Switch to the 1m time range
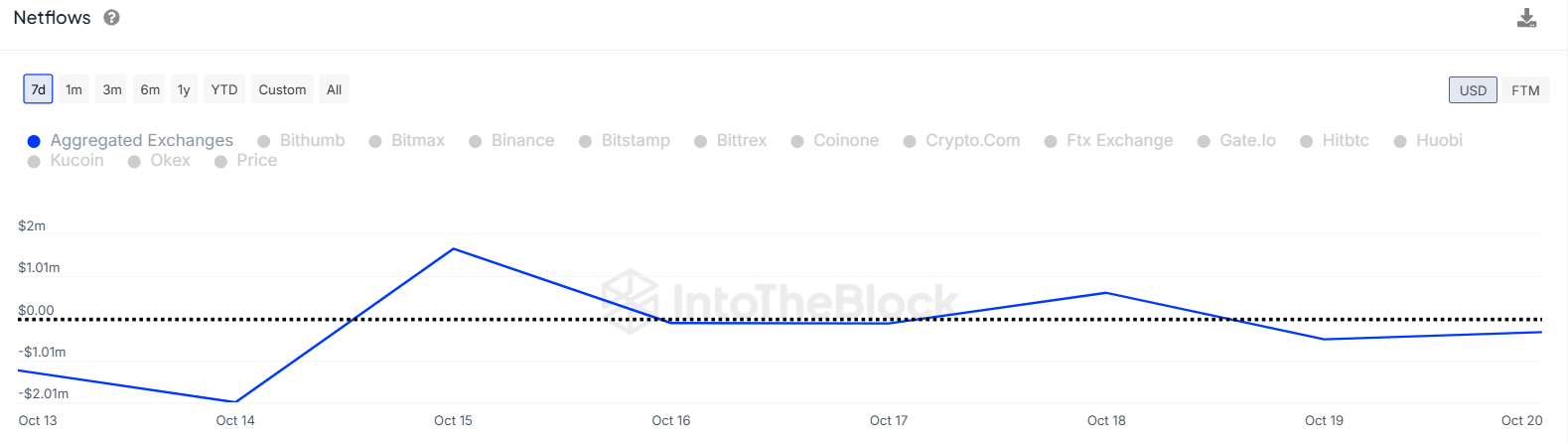Image resolution: width=1568 pixels, height=442 pixels. (x=73, y=89)
